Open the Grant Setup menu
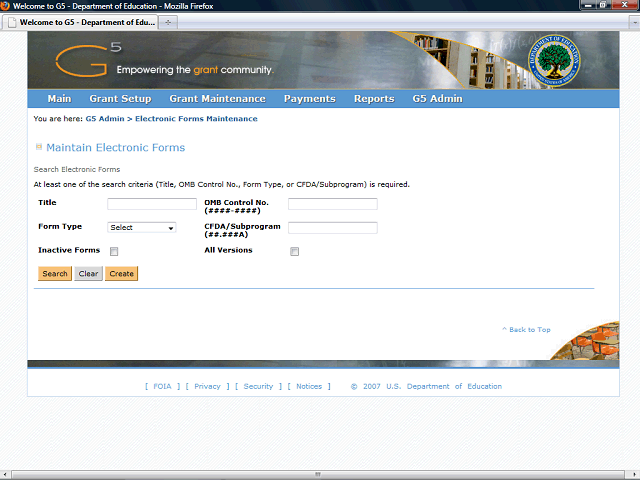Viewport: 640px width, 480px height. [120, 99]
